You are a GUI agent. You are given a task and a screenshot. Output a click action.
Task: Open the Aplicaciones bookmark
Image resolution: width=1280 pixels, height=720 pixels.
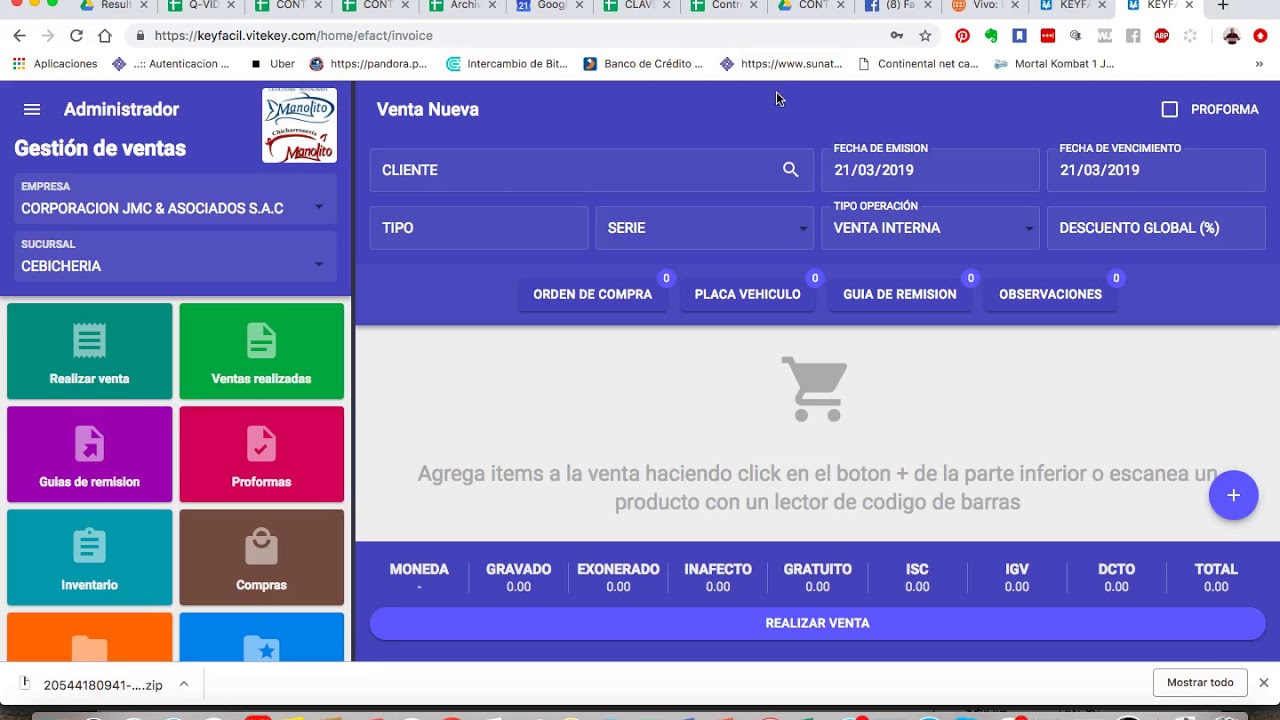(x=55, y=64)
